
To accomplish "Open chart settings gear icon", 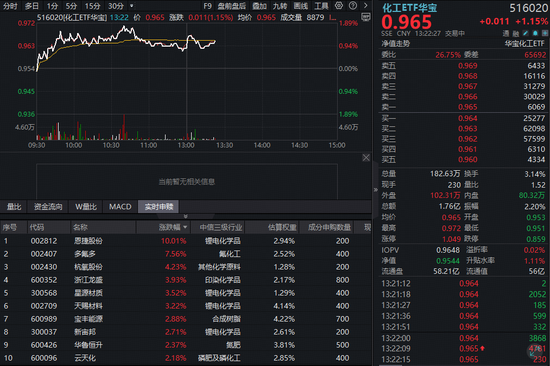I will click(x=339, y=6).
